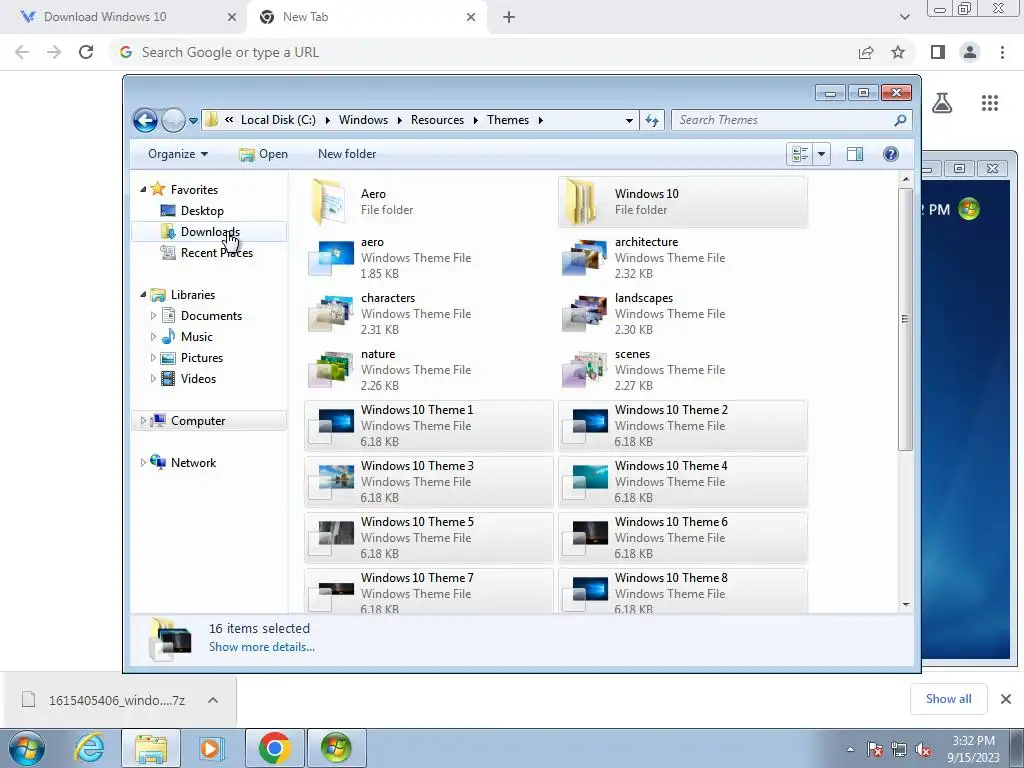This screenshot has height=768, width=1024.
Task: Refresh the Themes folder view
Action: click(x=652, y=120)
